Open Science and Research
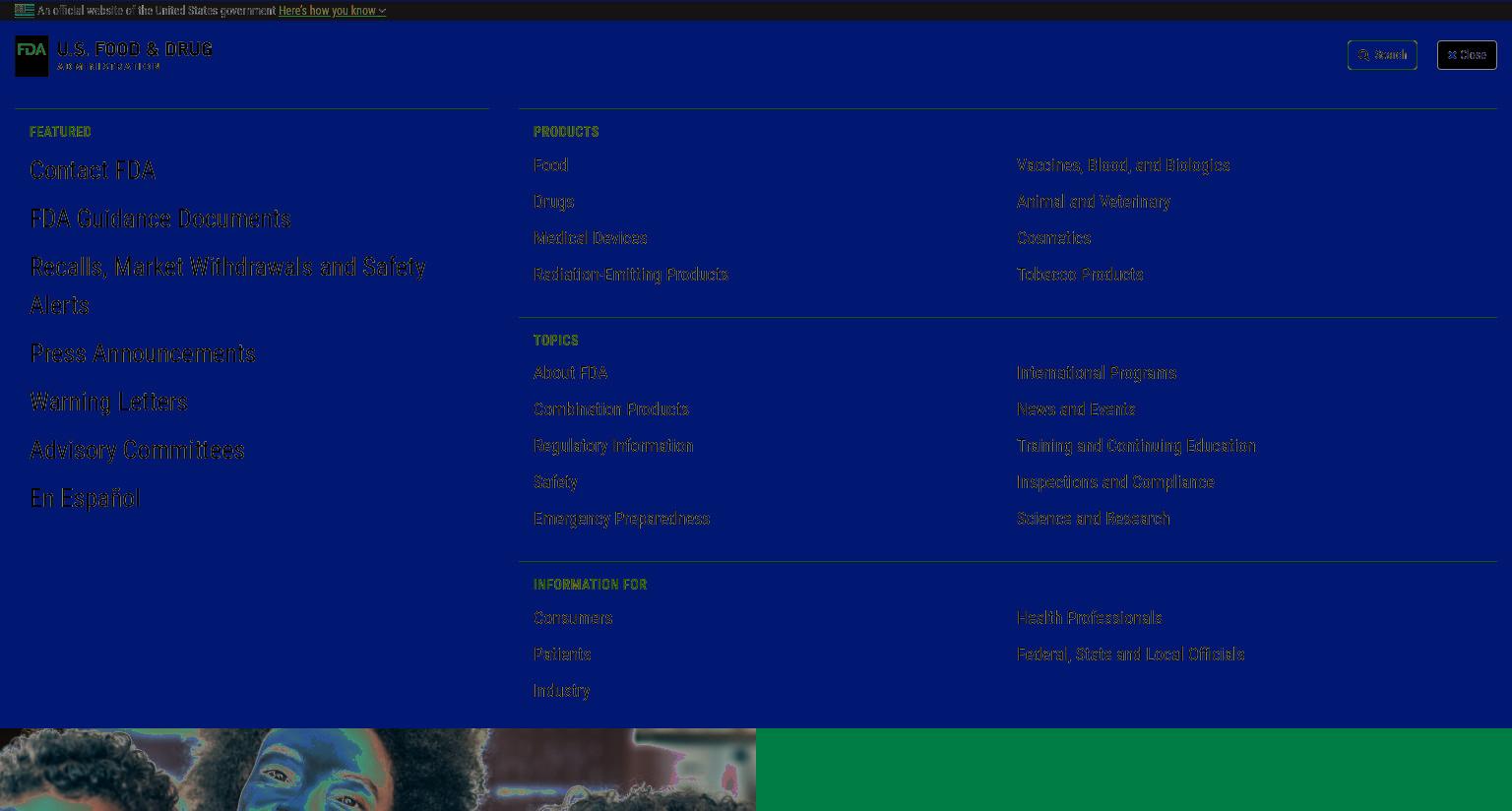The image size is (1512, 811). coord(1093,519)
